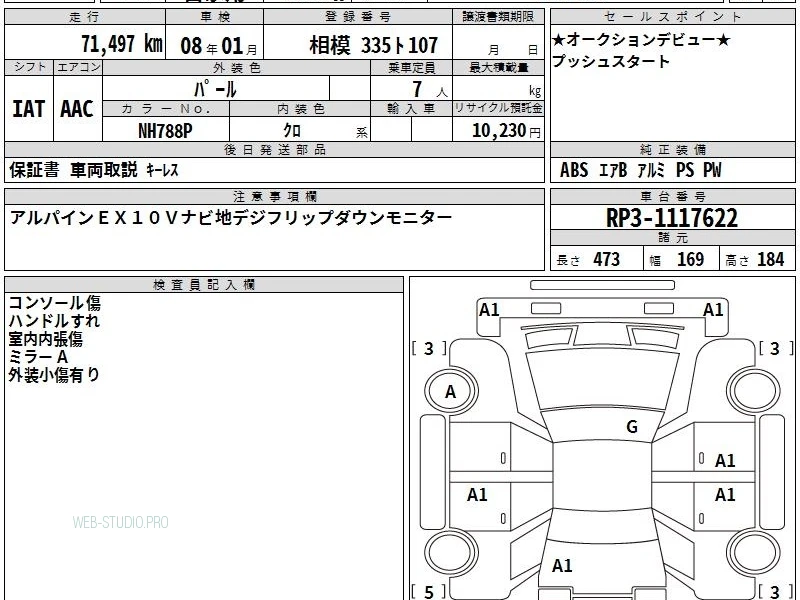Click the 注意事項欄 header

(x=274, y=196)
